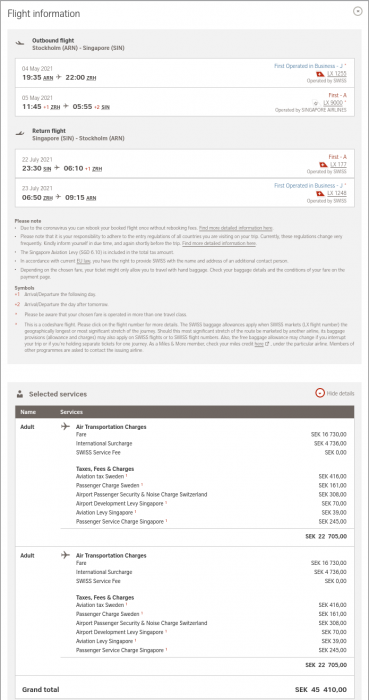Click the SWISS logo beside LX 1255

pyautogui.click(x=320, y=74)
